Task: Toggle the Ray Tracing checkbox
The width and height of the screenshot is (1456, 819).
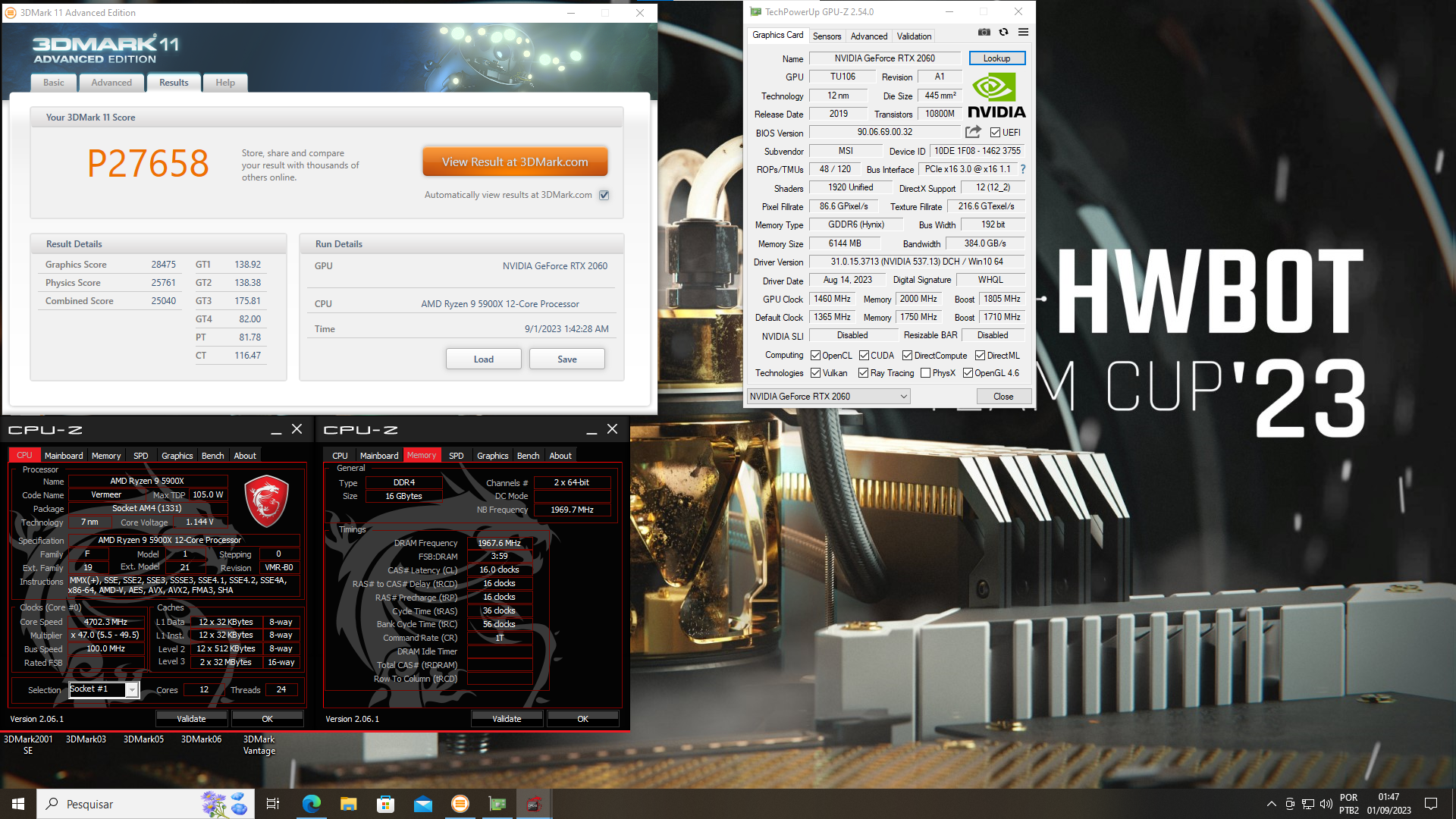Action: coord(863,372)
